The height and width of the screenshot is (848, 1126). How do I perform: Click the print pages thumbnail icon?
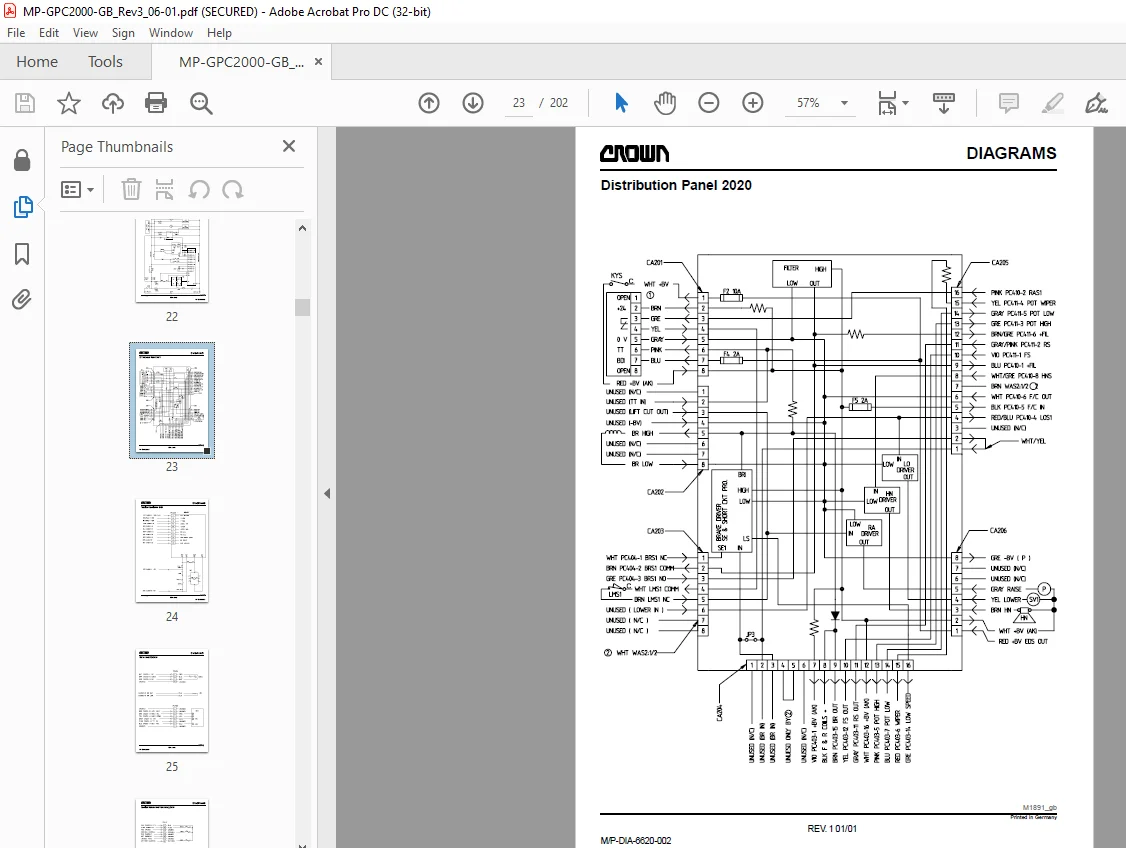164,190
